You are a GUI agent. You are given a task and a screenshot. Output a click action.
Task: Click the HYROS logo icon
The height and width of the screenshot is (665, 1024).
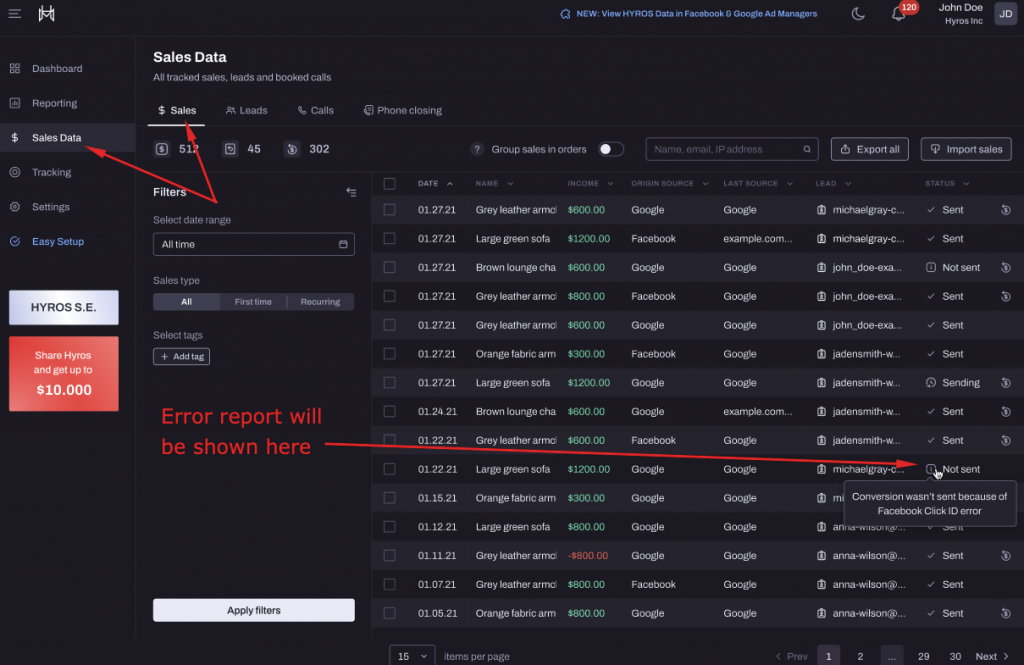tap(46, 13)
